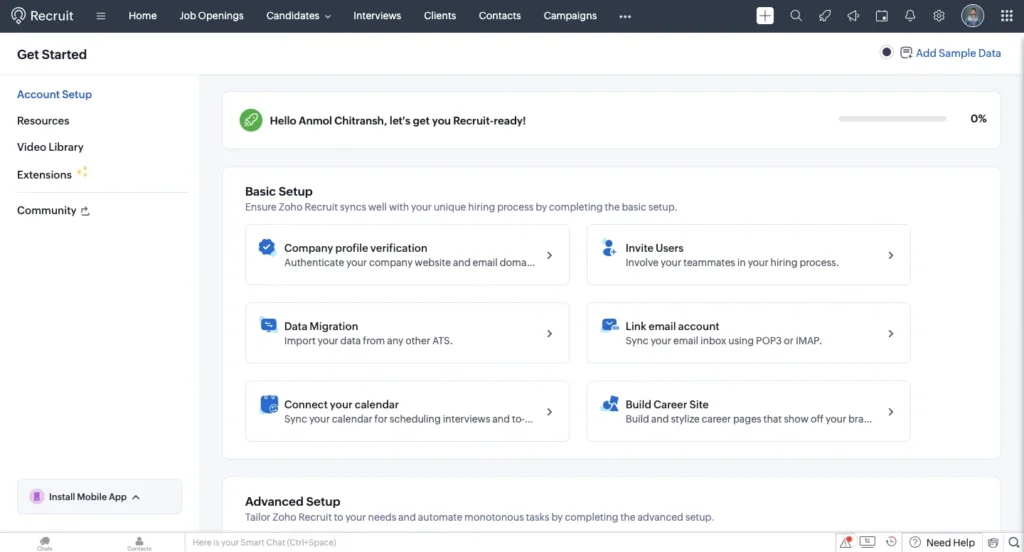Screen dimensions: 1024x552
Task: Open the Extensions sidebar link
Action: tap(44, 174)
